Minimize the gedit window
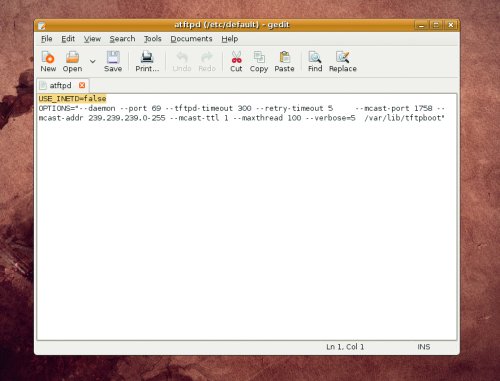Viewport: 500px width, 381px height. (421, 25)
